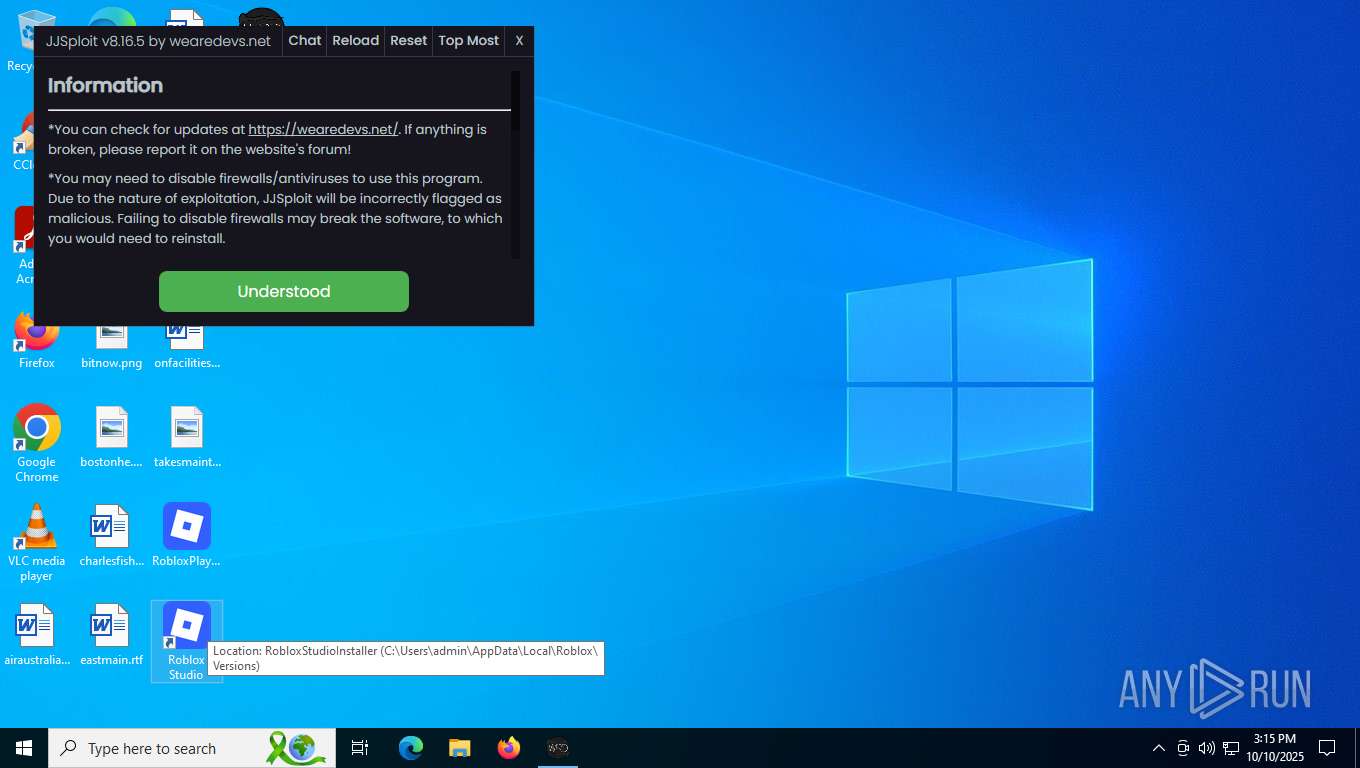Open Task View on the taskbar

click(x=360, y=748)
